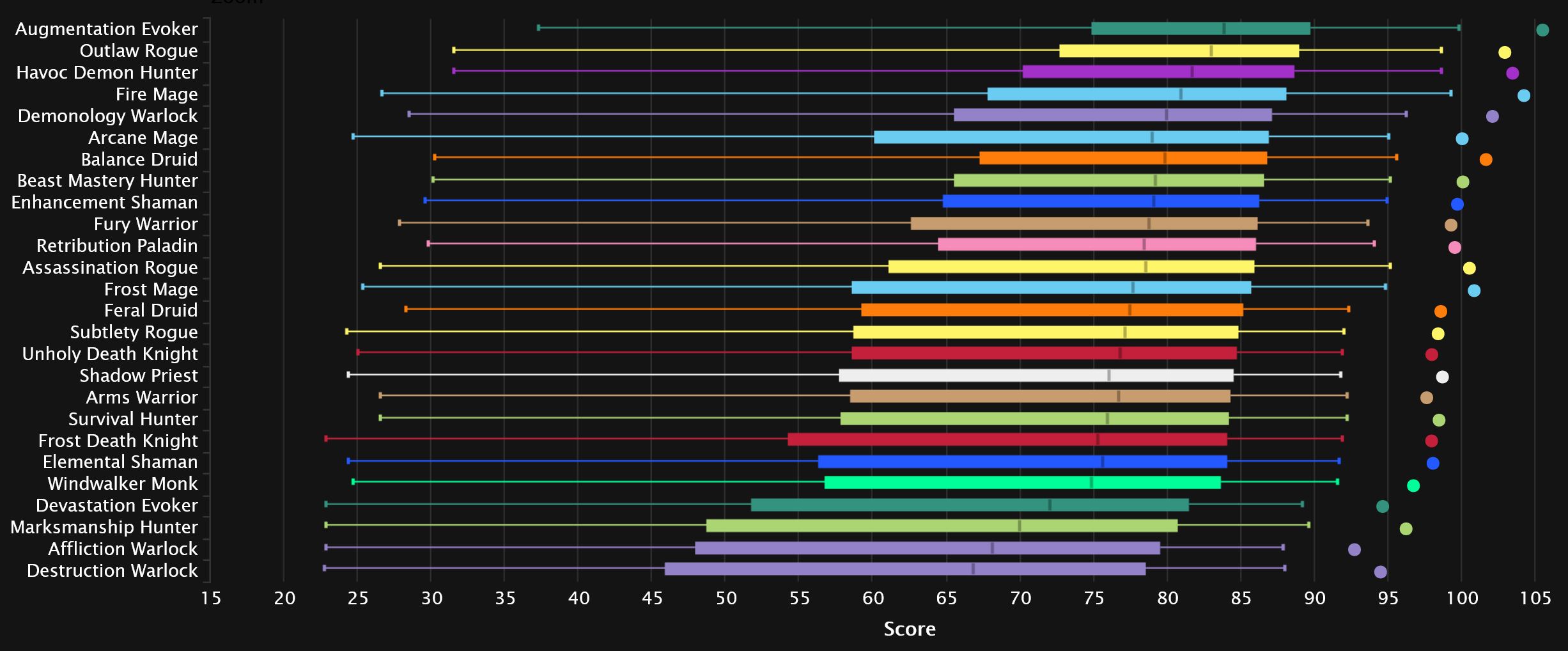This screenshot has height=651, width=1568.
Task: Click the 75 tick on Score axis
Action: tap(1094, 599)
